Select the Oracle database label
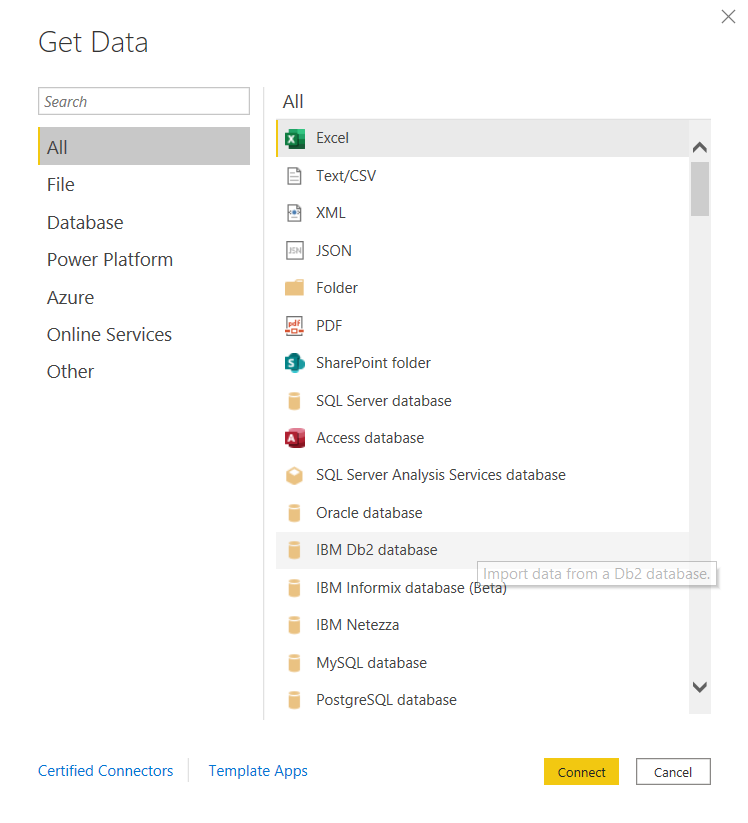Screen dimensions: 748x823 369,513
